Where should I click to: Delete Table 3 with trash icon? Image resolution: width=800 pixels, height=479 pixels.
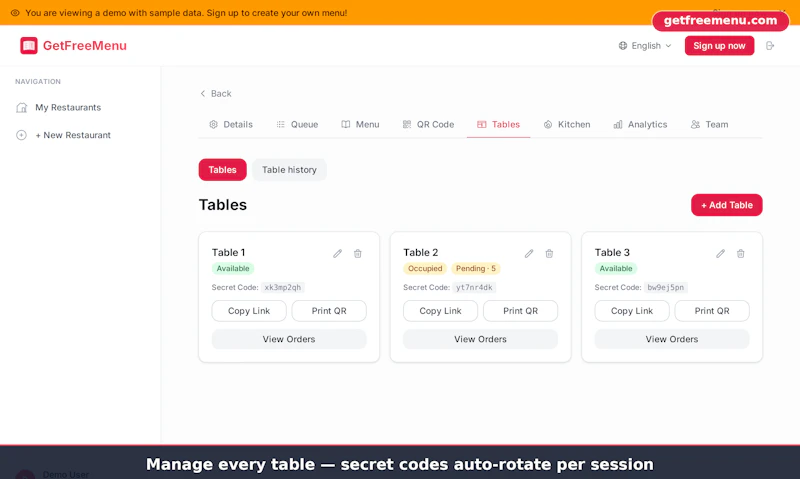click(740, 254)
